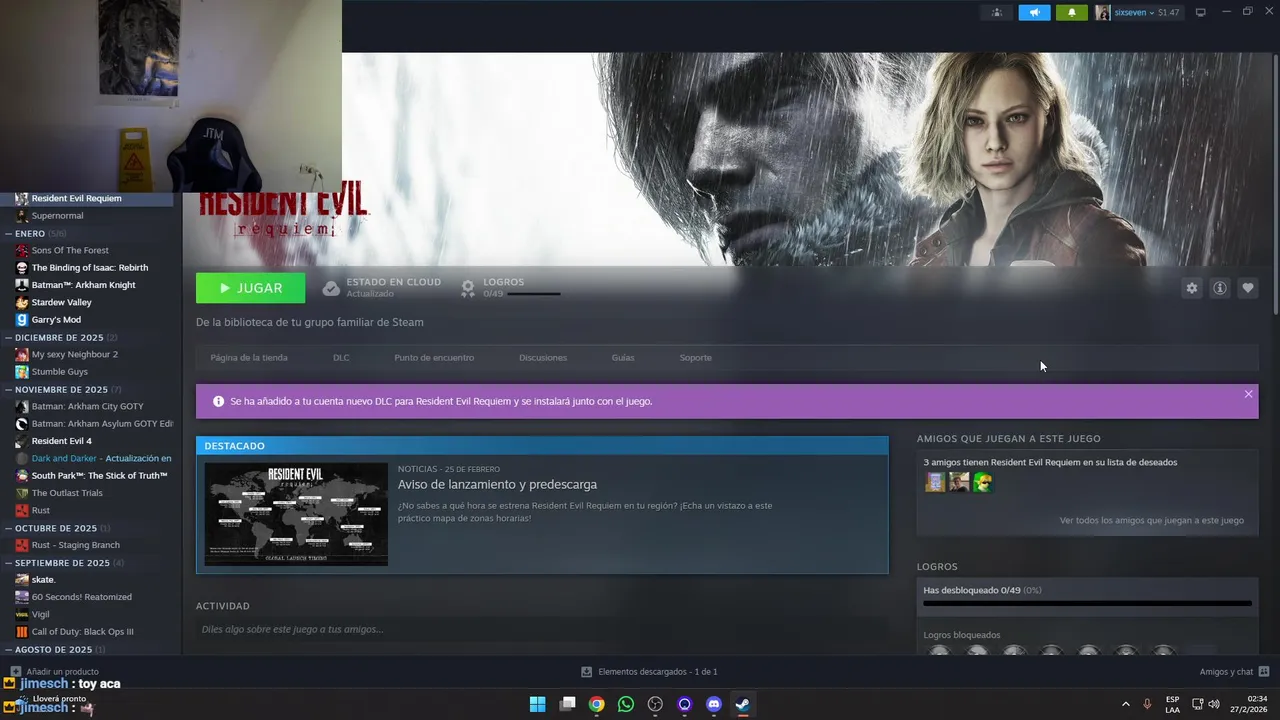1280x720 pixels.
Task: Open Steam family group icon in header
Action: [996, 13]
